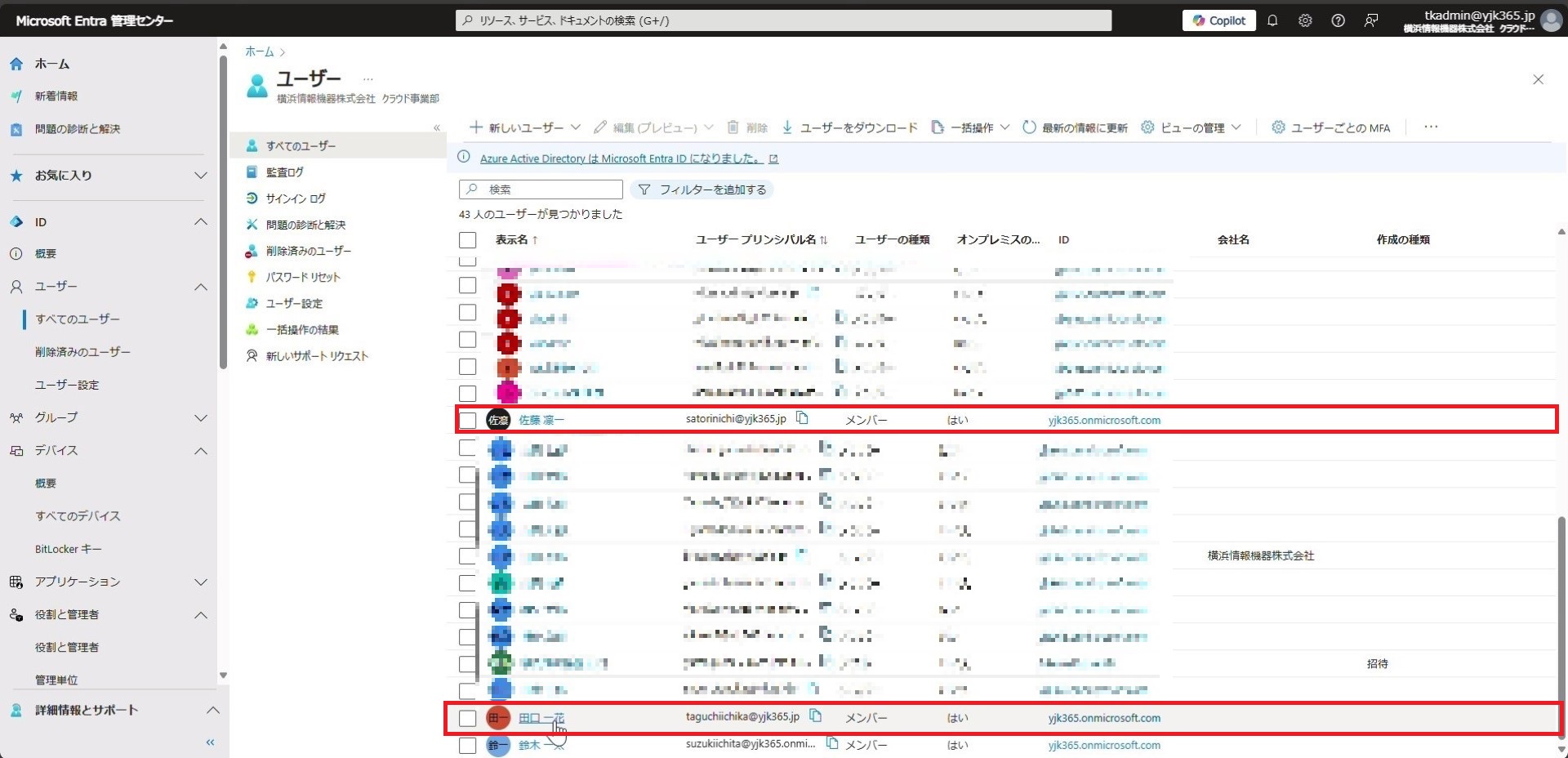Open user 田口 一花

click(541, 719)
